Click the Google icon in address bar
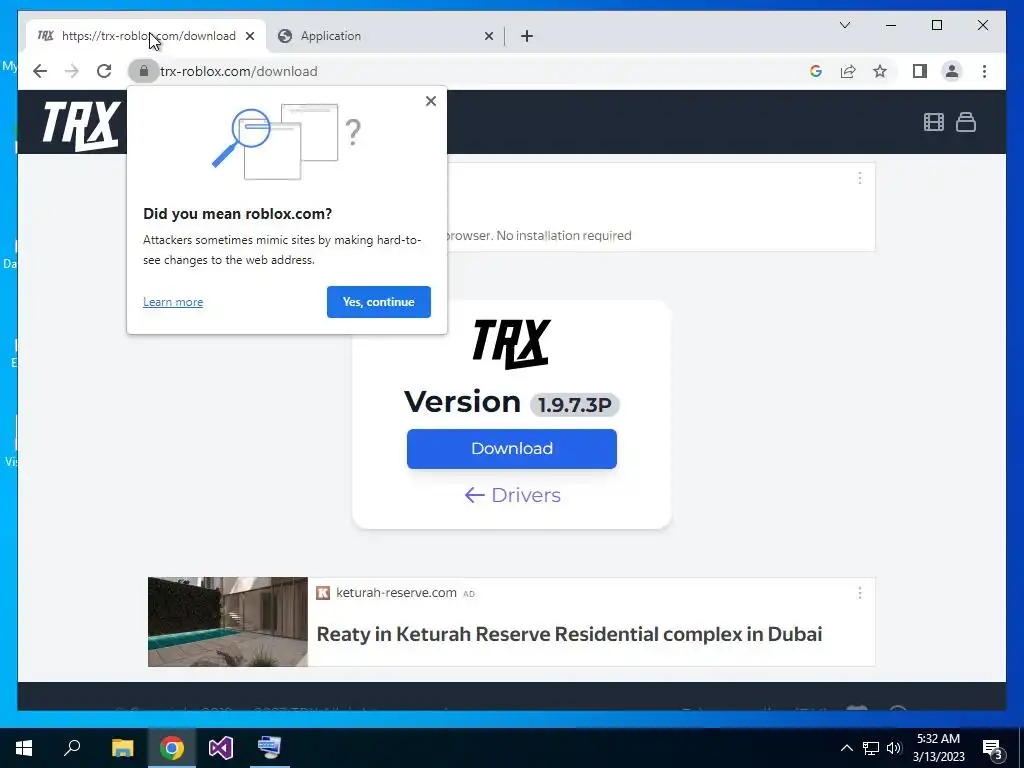 pos(816,71)
